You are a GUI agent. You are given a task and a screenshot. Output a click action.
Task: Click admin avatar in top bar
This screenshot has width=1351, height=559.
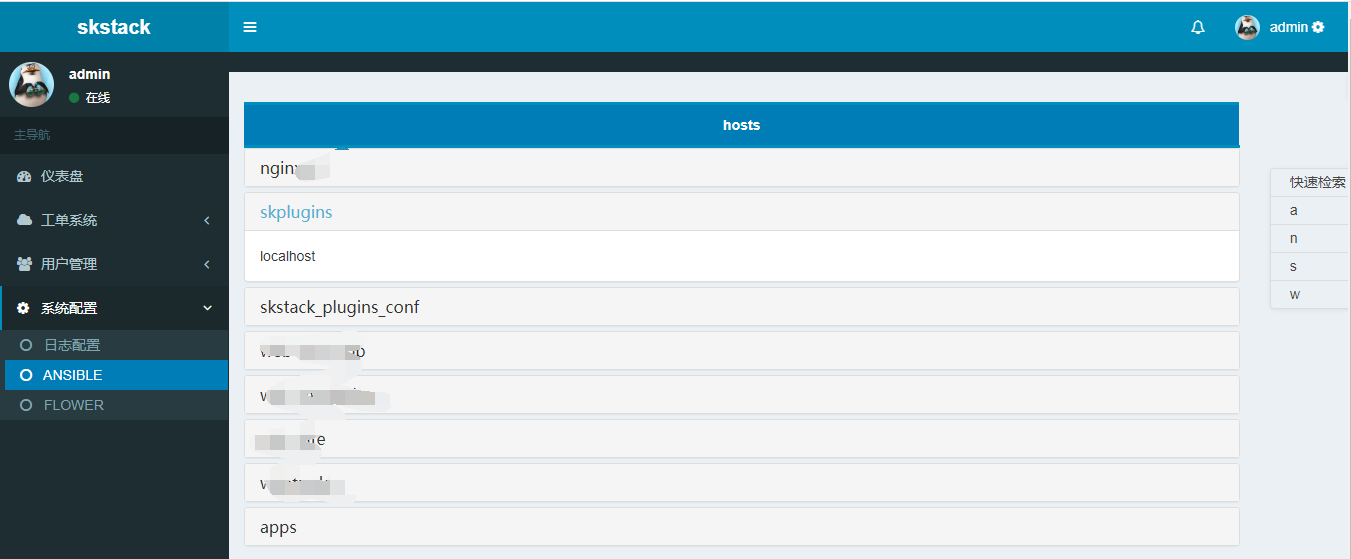point(1247,27)
